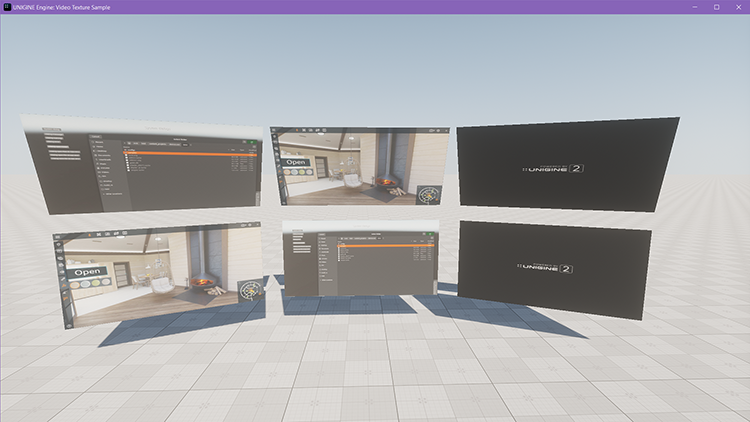Click the UNIGINE app icon in title bar
The image size is (750, 422).
pos(6,7)
